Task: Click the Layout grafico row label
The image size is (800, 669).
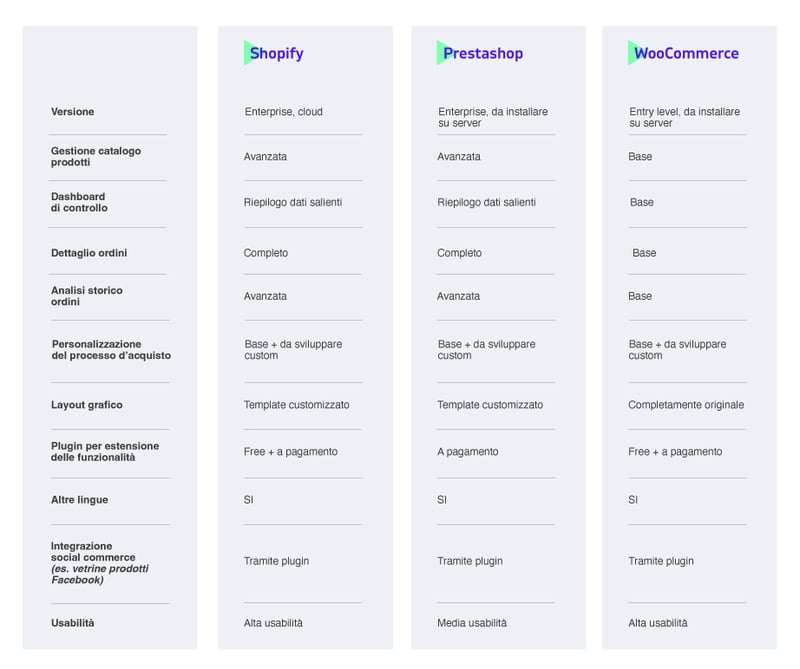Action: 87,405
